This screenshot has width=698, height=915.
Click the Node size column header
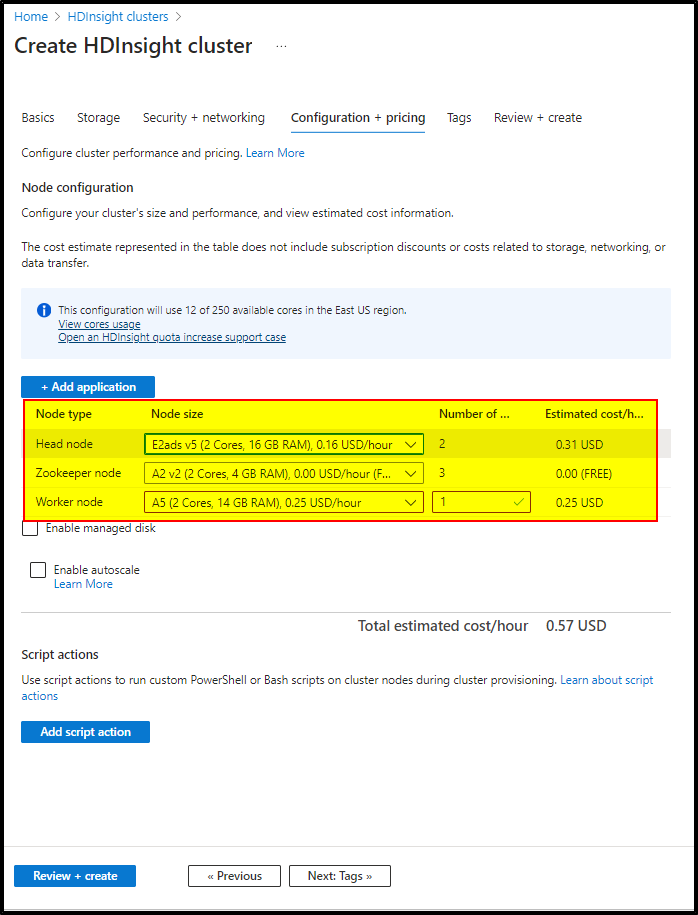point(177,414)
